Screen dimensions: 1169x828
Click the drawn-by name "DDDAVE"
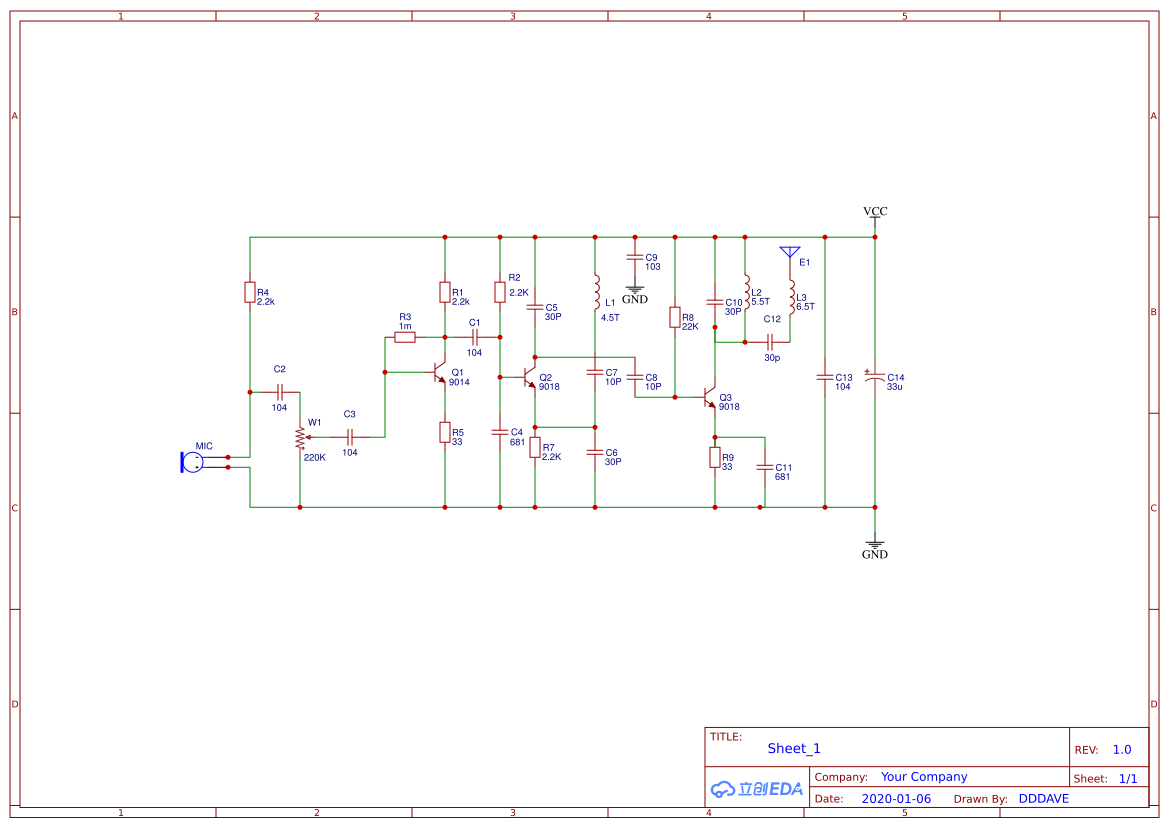click(1044, 799)
